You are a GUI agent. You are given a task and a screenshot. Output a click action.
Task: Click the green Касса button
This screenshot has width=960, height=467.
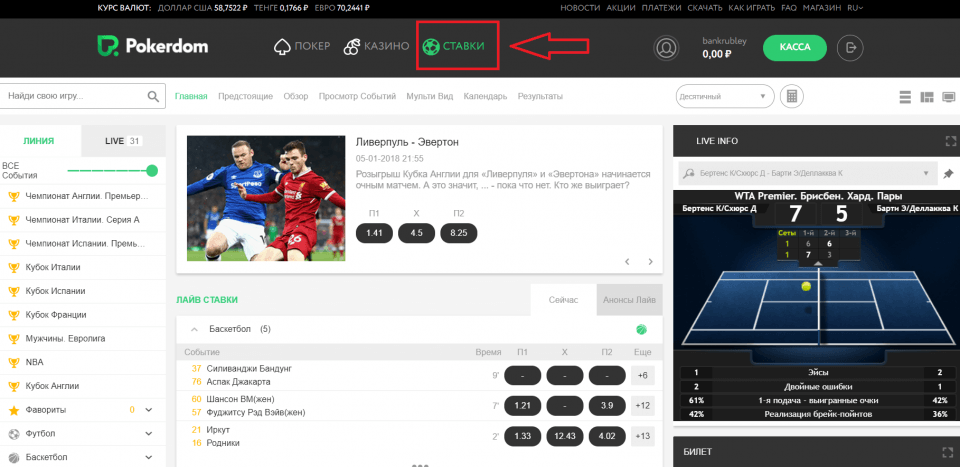(794, 47)
